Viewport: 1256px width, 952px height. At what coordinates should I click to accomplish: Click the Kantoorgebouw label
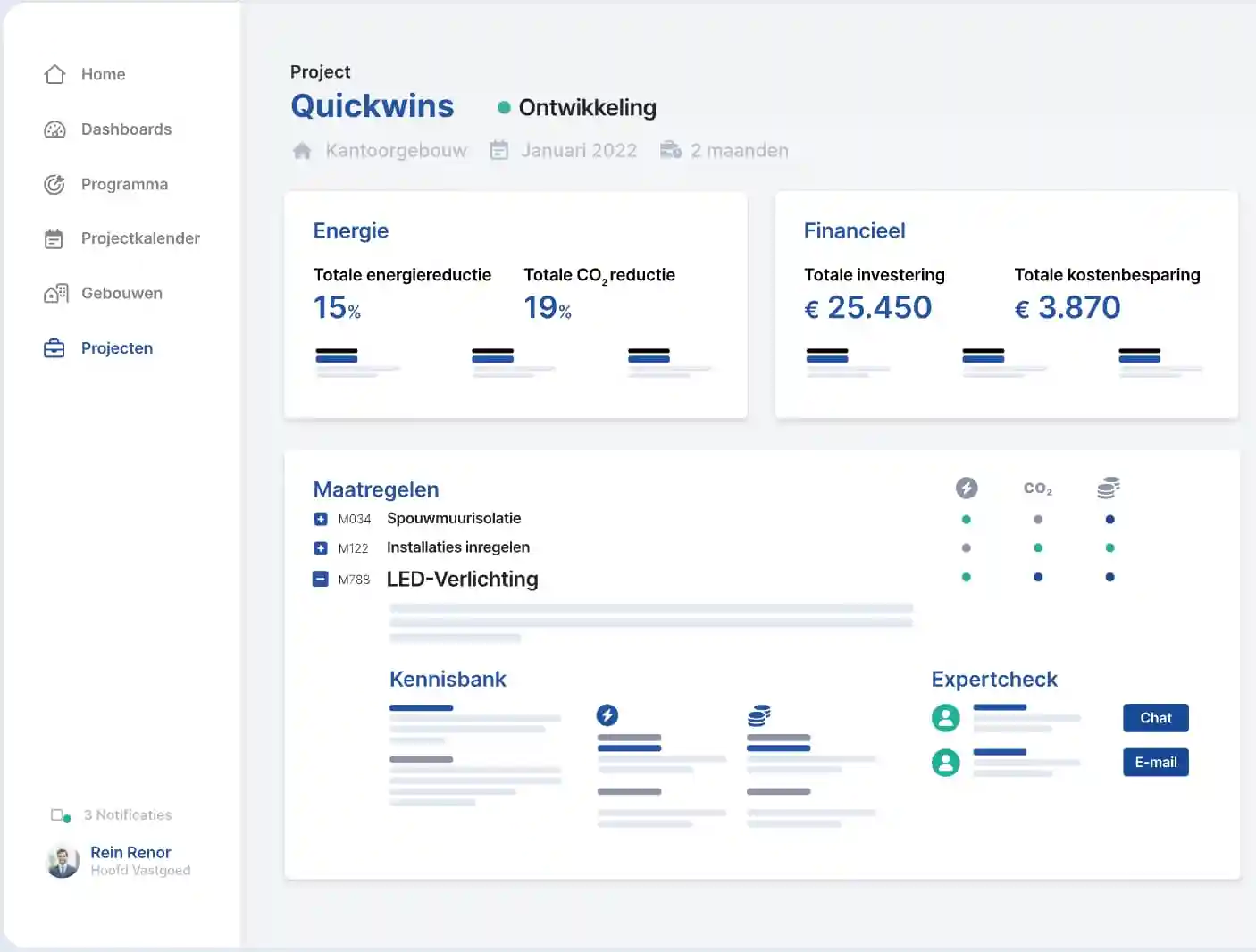(x=396, y=151)
